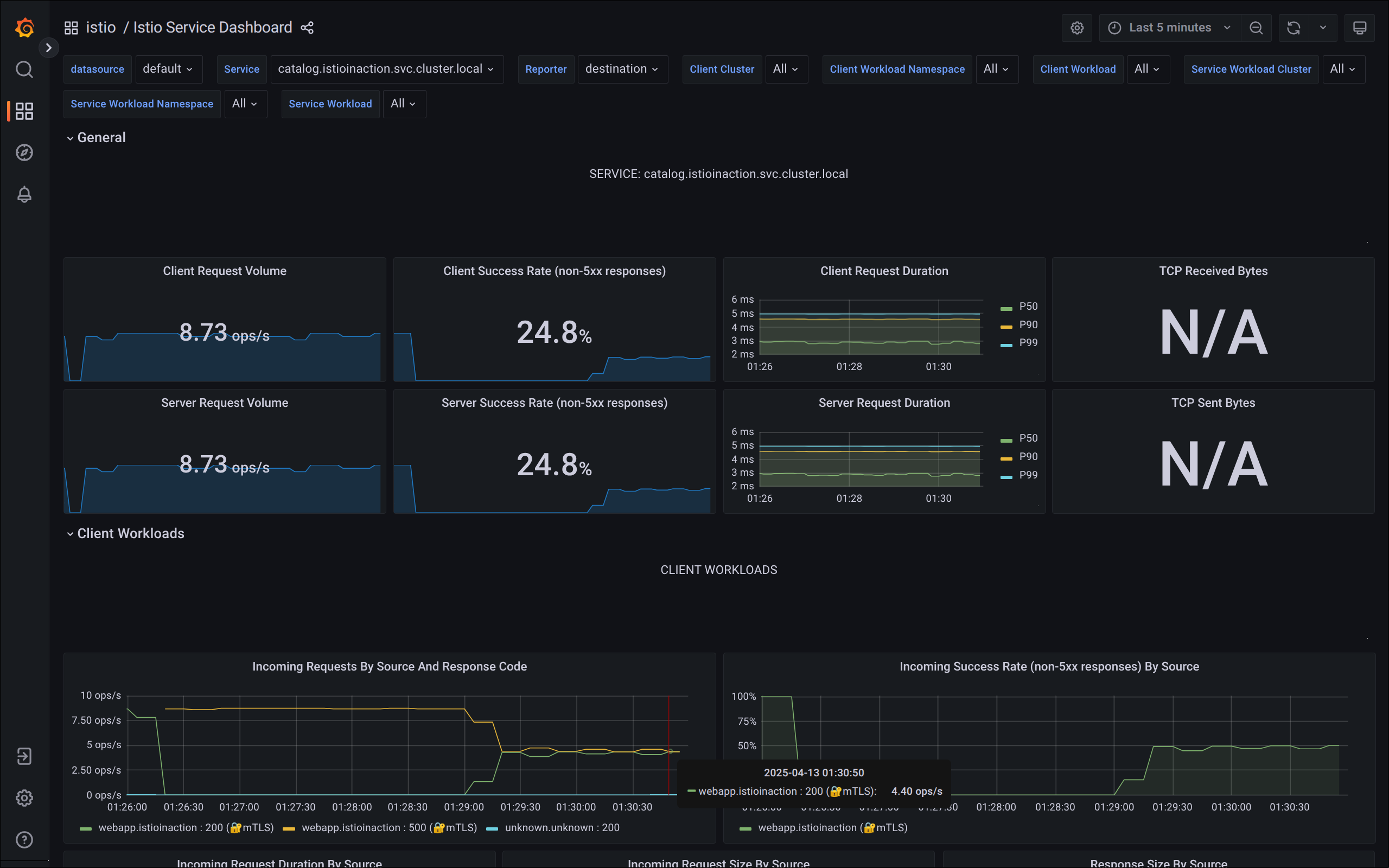Toggle webapp.istioinaction : 500 legend series
1389x868 pixels.
click(x=389, y=828)
